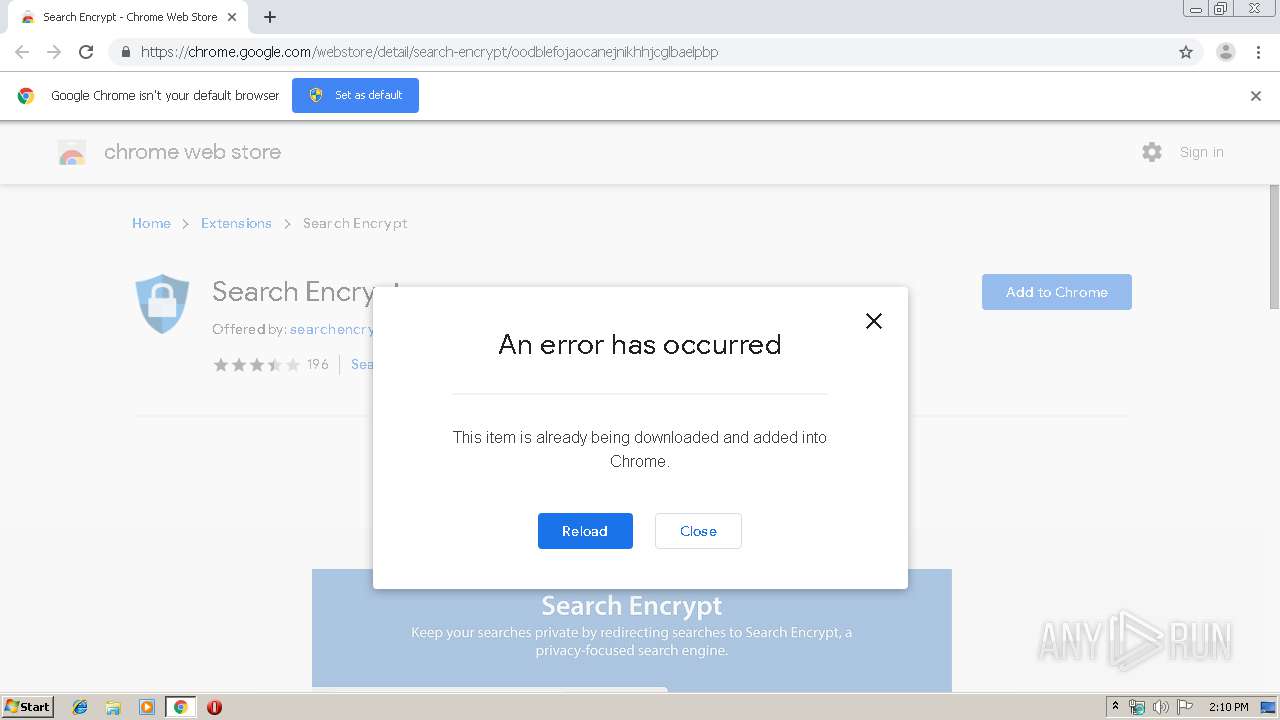Click Sign in link
1280x720 pixels.
click(x=1201, y=152)
